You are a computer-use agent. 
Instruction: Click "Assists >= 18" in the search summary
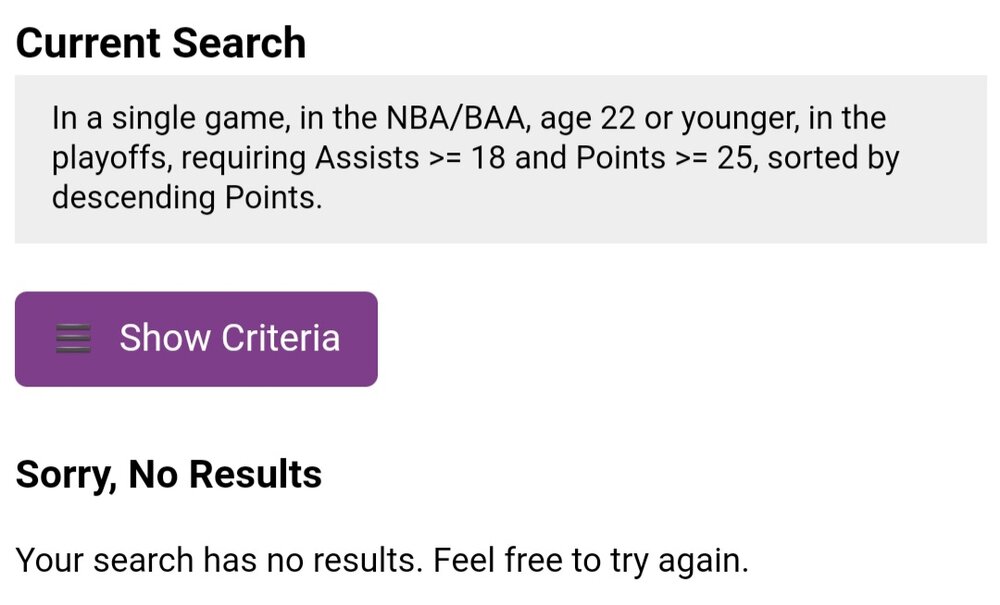pyautogui.click(x=413, y=158)
